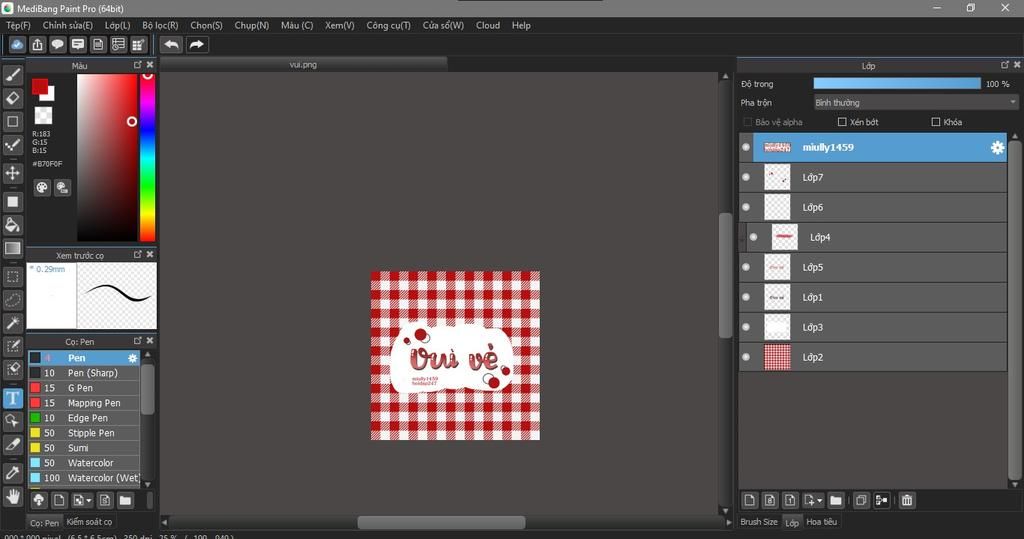
Task: Switch to the Kiểm soát cọ tab
Action: point(89,522)
